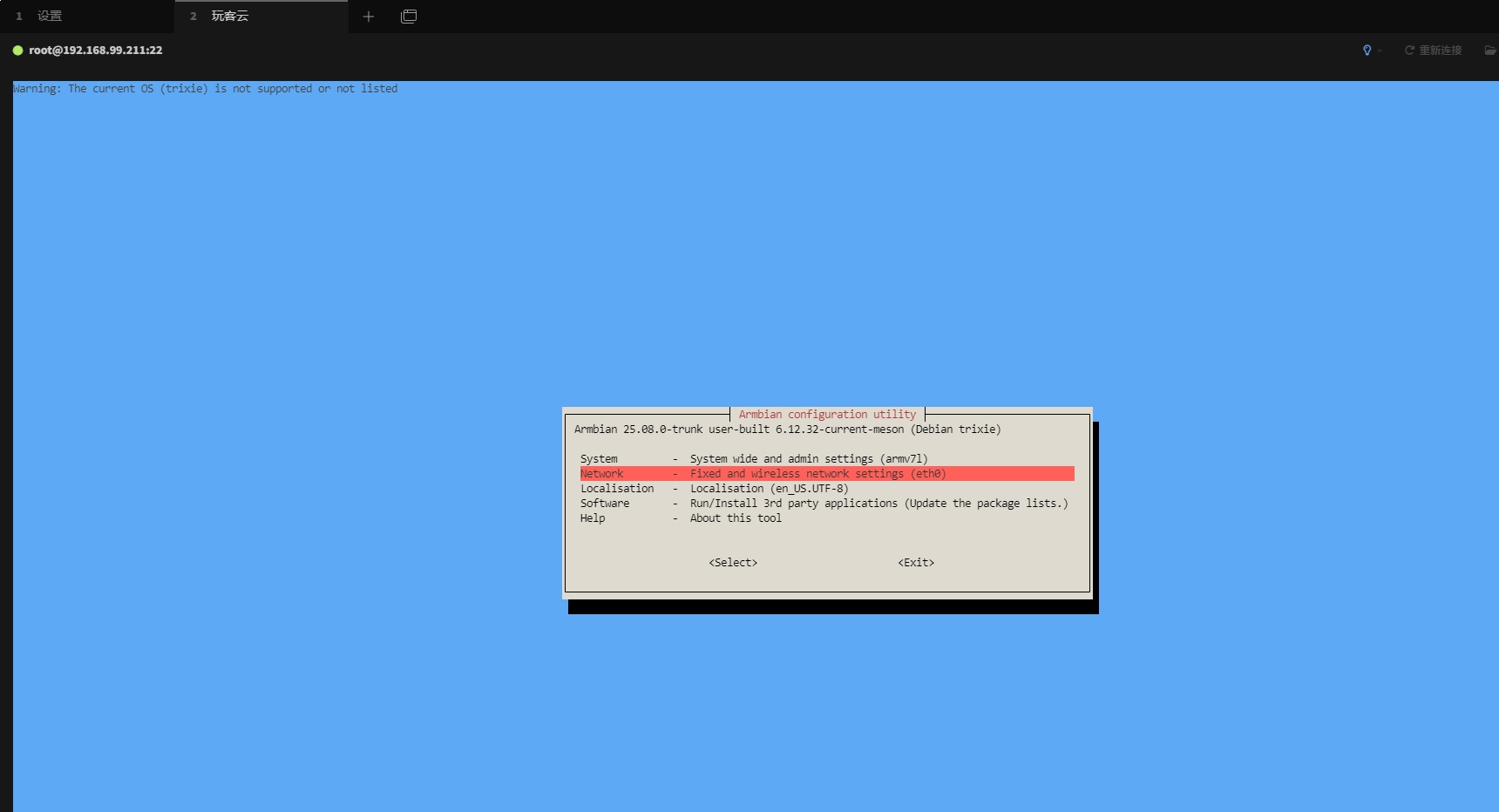Click the OS not supported warning line
The height and width of the screenshot is (812, 1499).
(205, 89)
